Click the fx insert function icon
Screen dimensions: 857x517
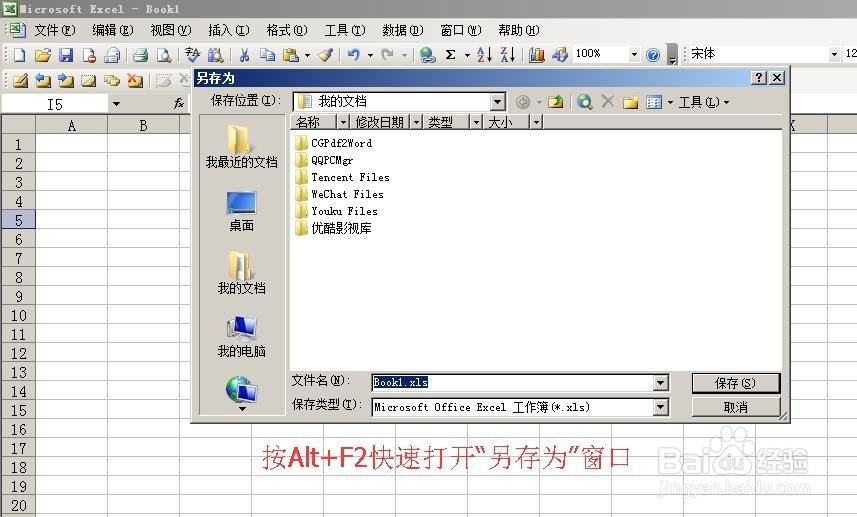click(179, 103)
